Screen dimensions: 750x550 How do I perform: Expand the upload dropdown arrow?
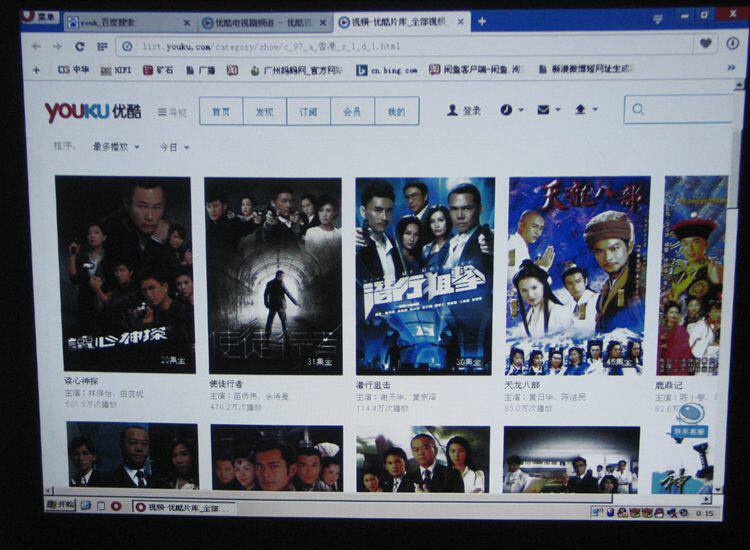tap(595, 109)
